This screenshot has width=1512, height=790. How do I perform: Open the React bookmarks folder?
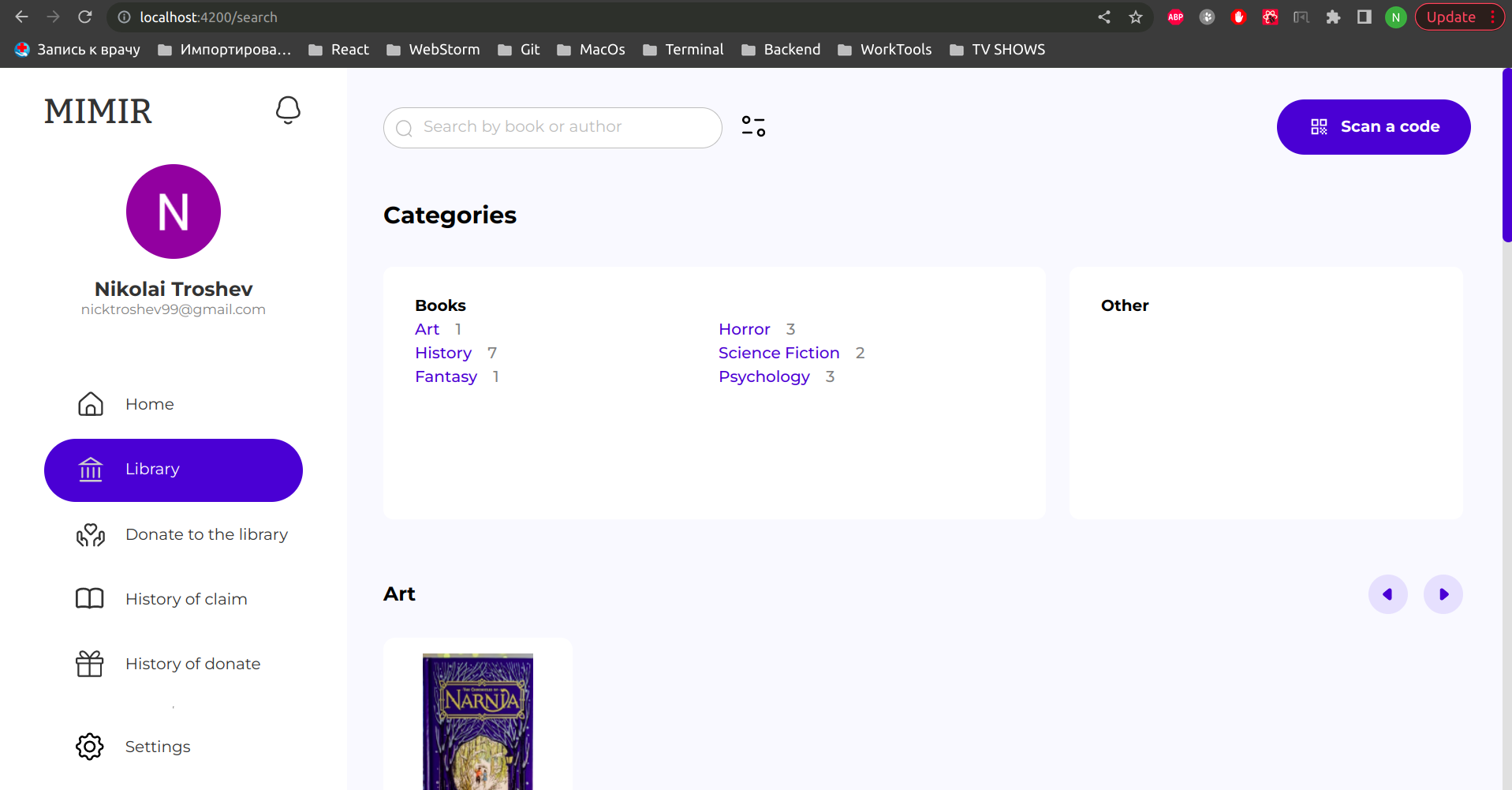click(349, 49)
